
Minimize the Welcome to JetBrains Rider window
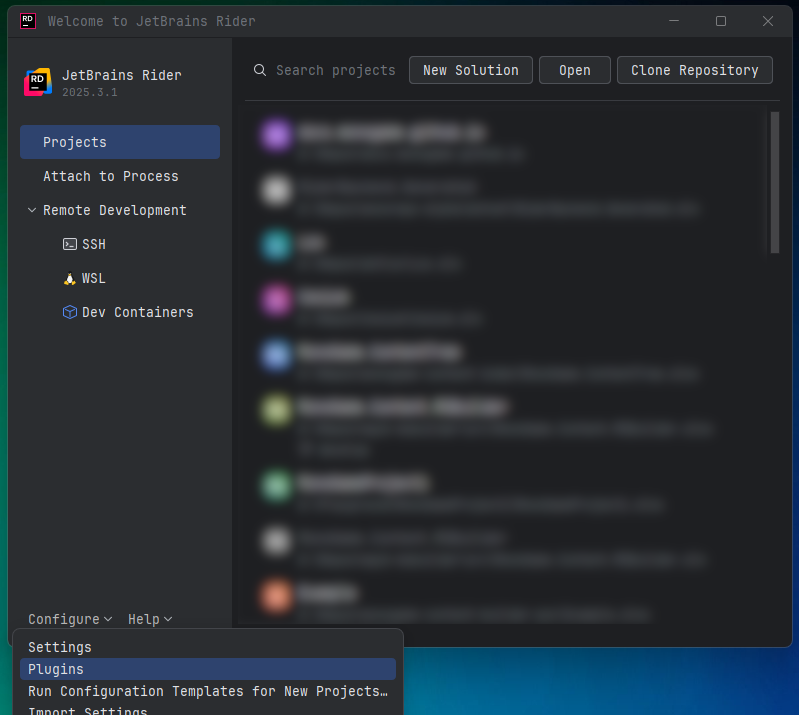[x=674, y=21]
